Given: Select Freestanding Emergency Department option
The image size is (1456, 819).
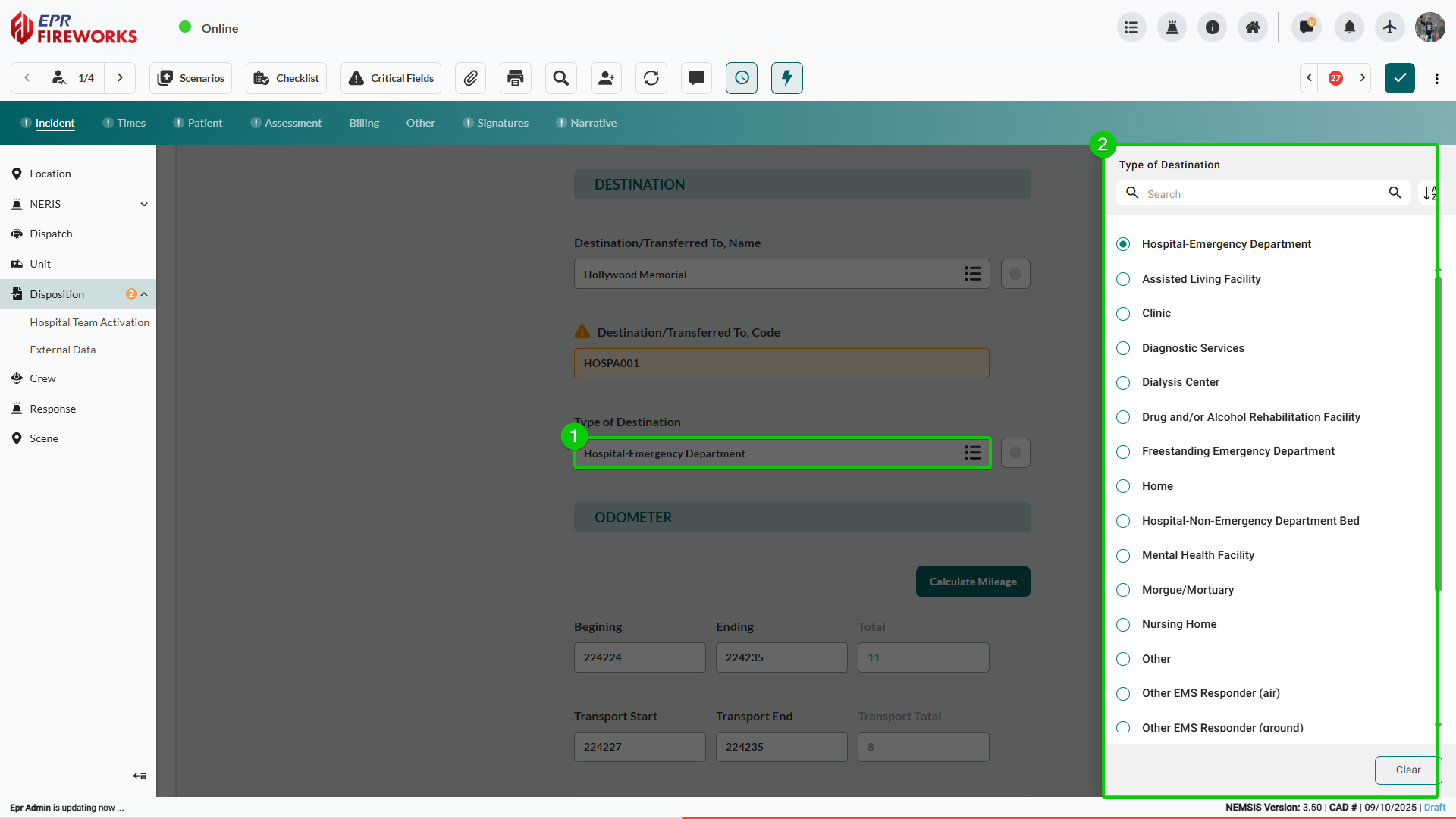Looking at the screenshot, I should [1238, 452].
